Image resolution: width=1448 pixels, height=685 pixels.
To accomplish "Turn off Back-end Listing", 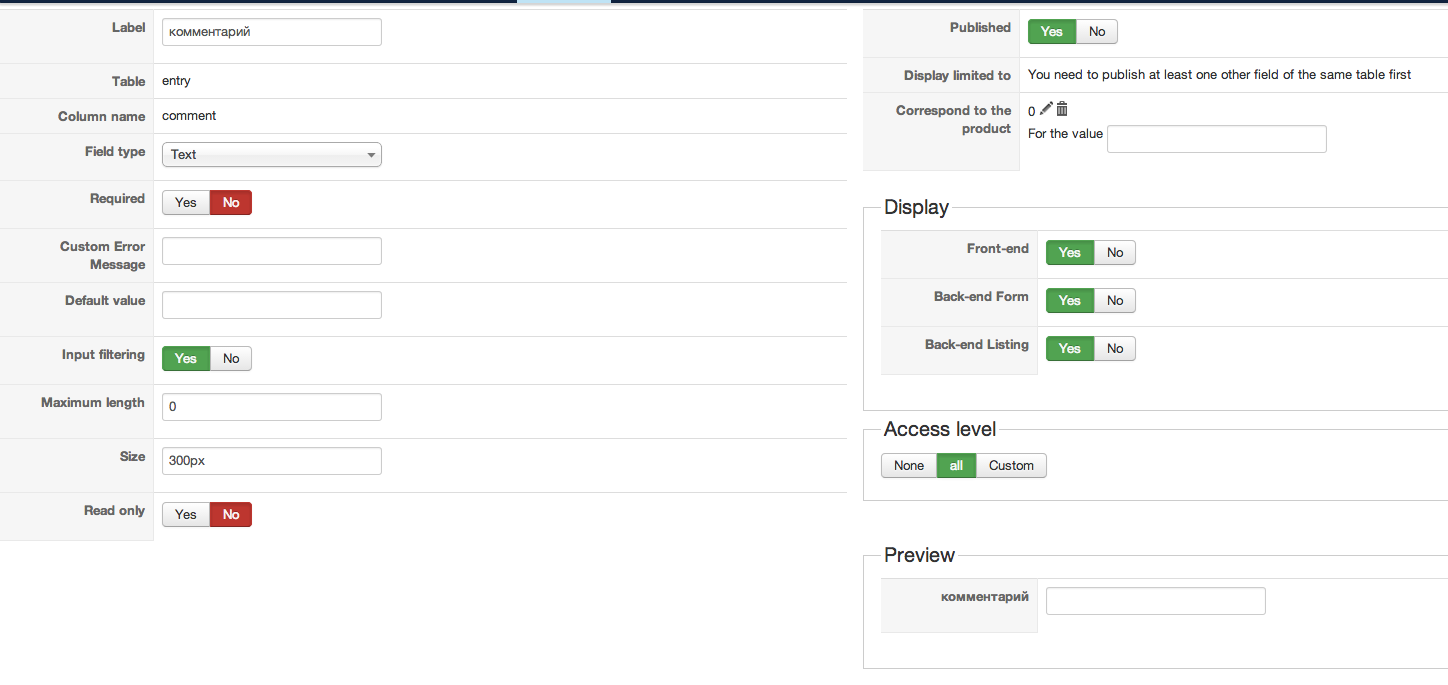I will pos(1115,349).
